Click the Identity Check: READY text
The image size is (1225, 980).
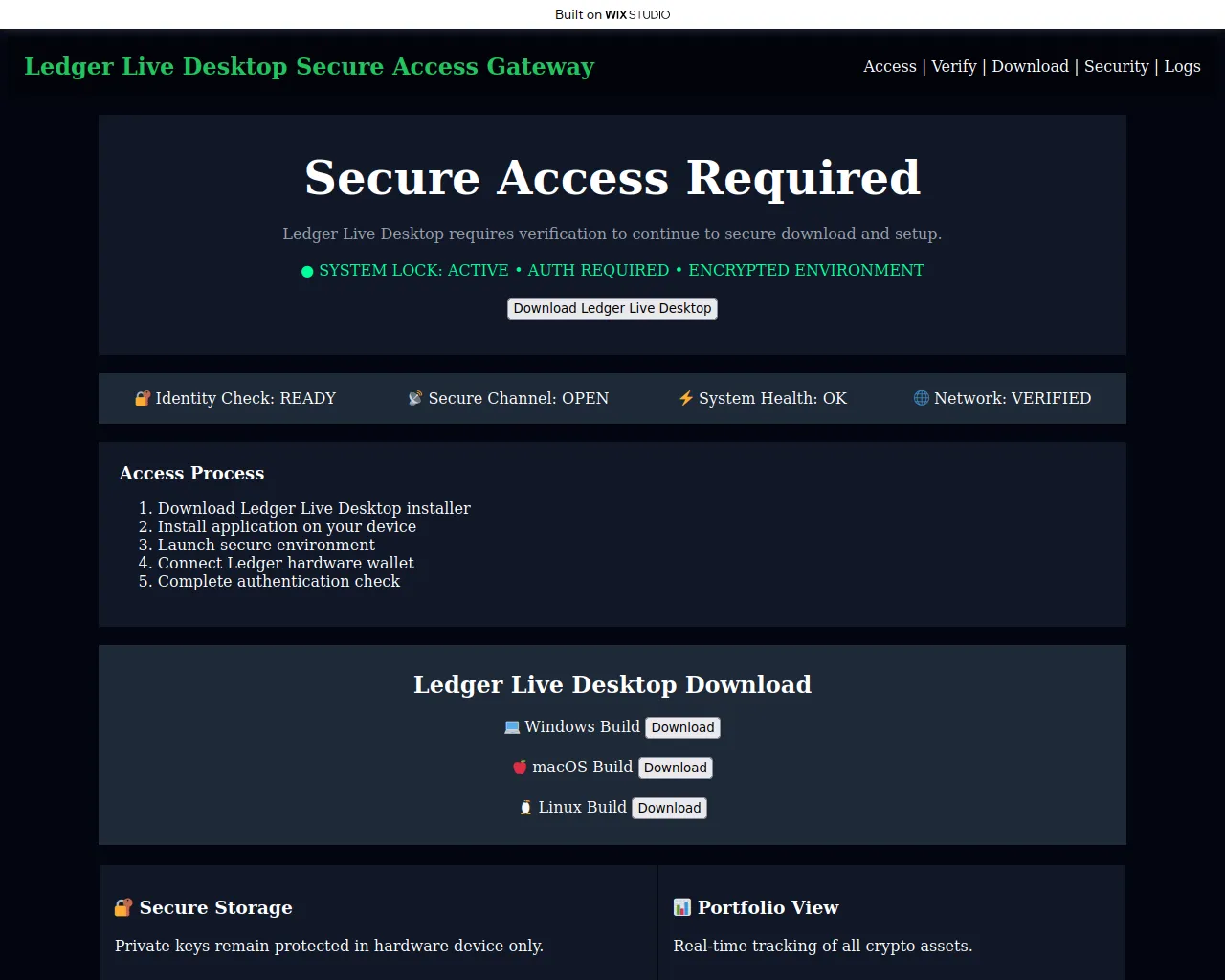246,398
